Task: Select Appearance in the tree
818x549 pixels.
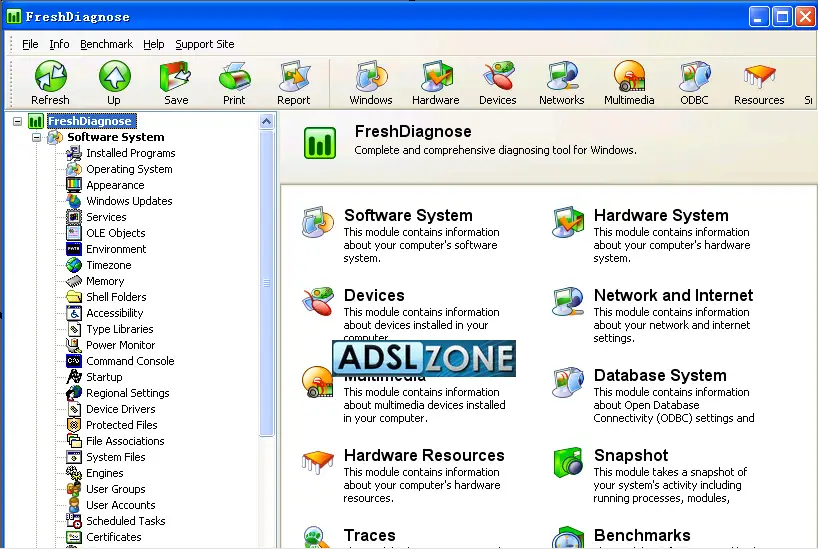Action: (115, 185)
